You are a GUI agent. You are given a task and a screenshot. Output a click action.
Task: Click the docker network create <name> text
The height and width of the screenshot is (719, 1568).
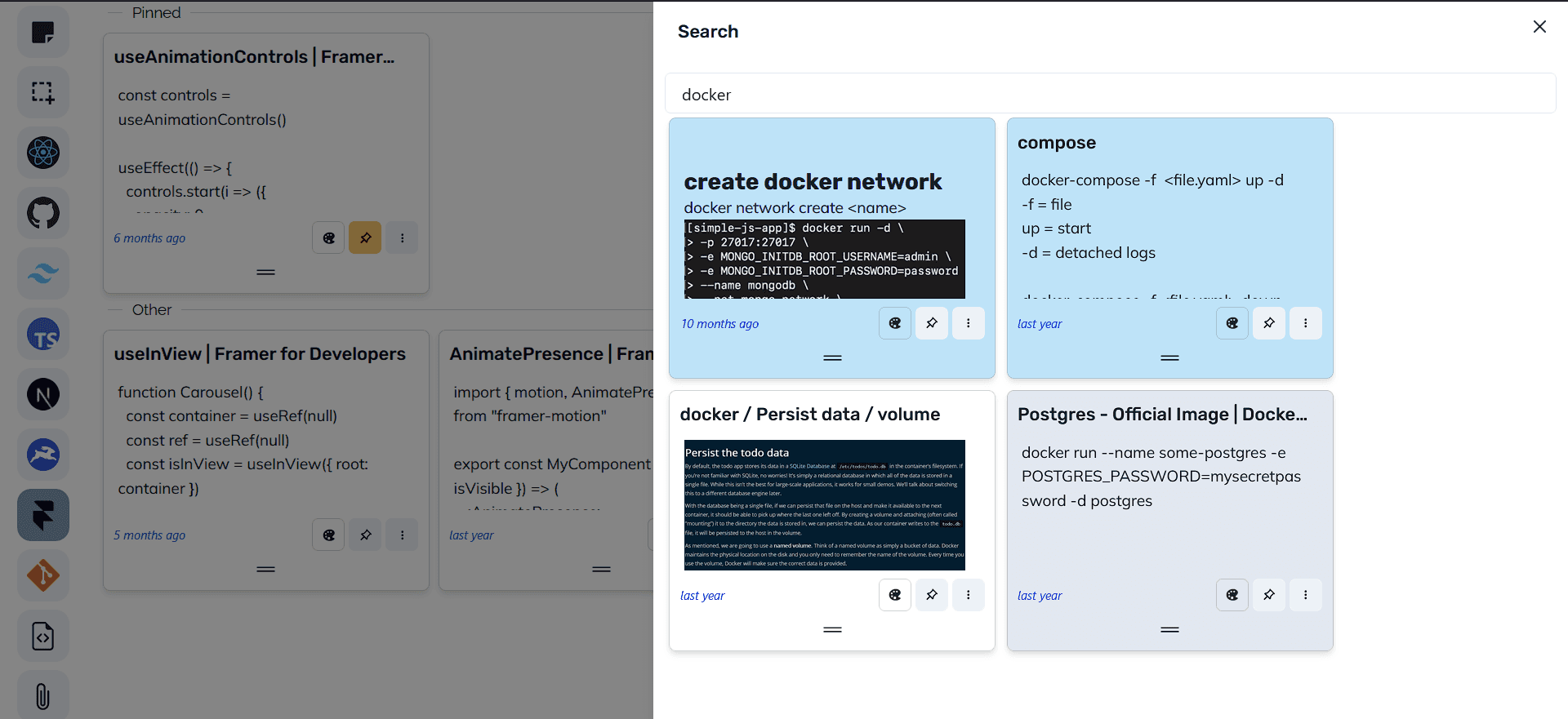pyautogui.click(x=795, y=208)
